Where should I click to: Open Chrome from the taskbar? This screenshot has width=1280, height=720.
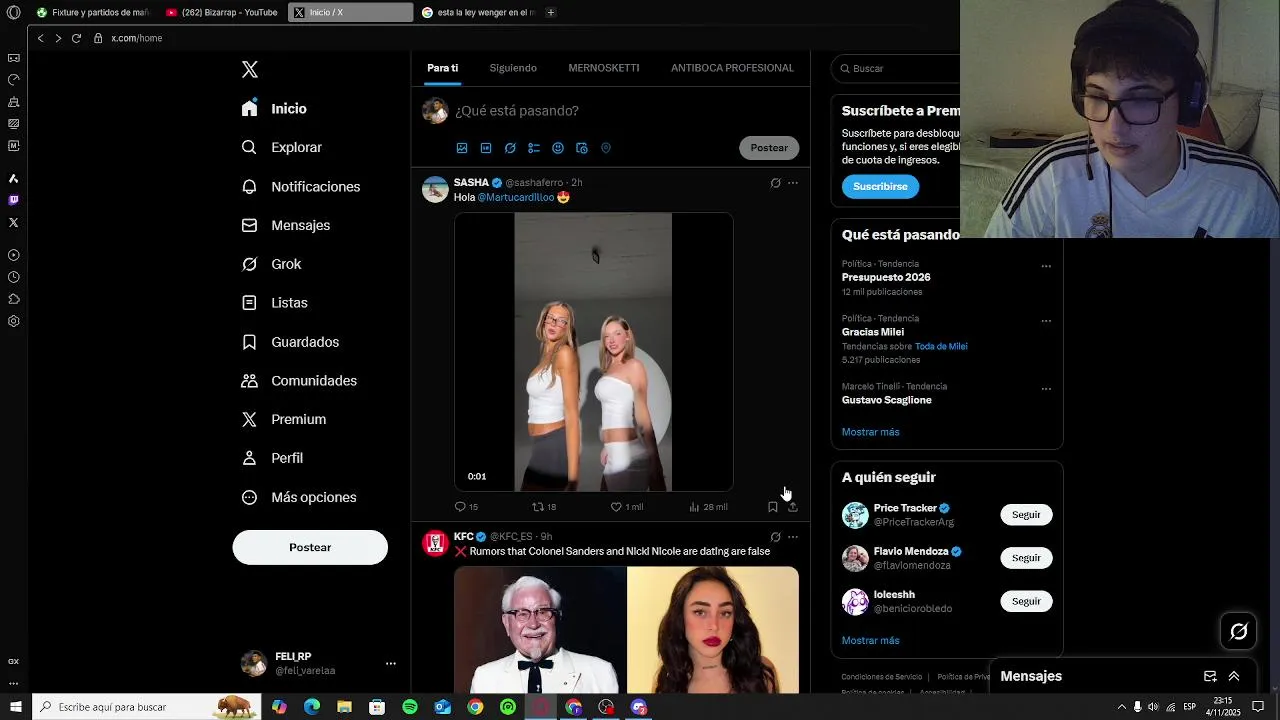coord(475,707)
